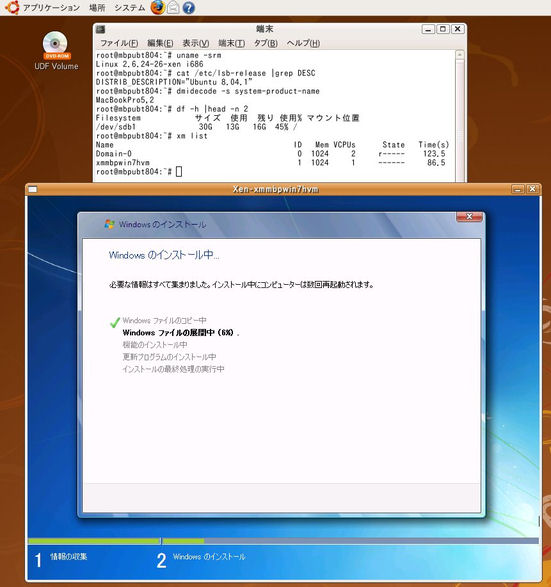The image size is (551, 587).
Task: Click the terminal window menu icon
Action: [100, 29]
